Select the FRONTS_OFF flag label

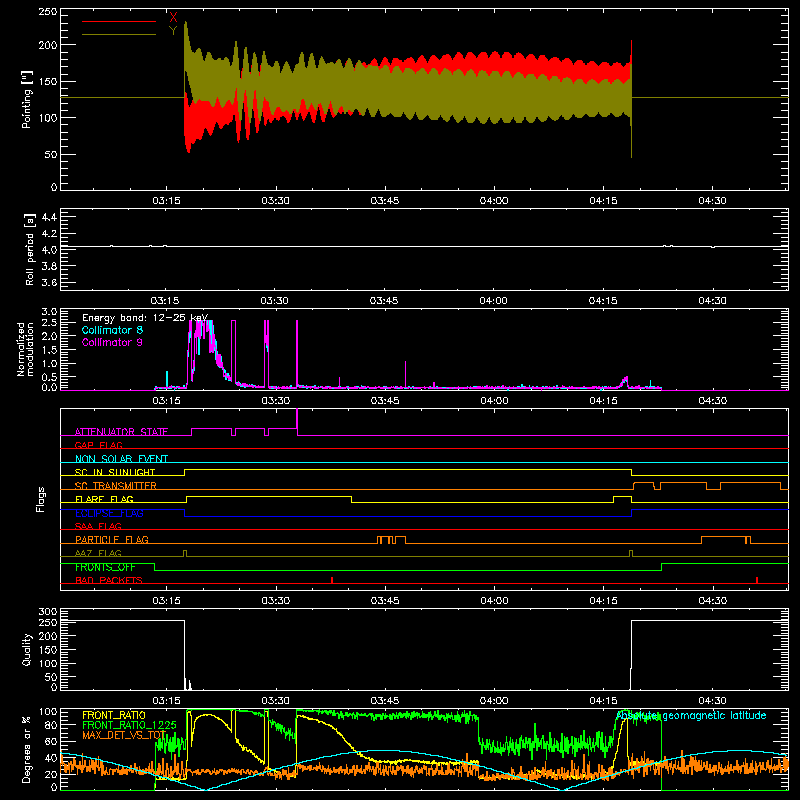tap(105, 567)
